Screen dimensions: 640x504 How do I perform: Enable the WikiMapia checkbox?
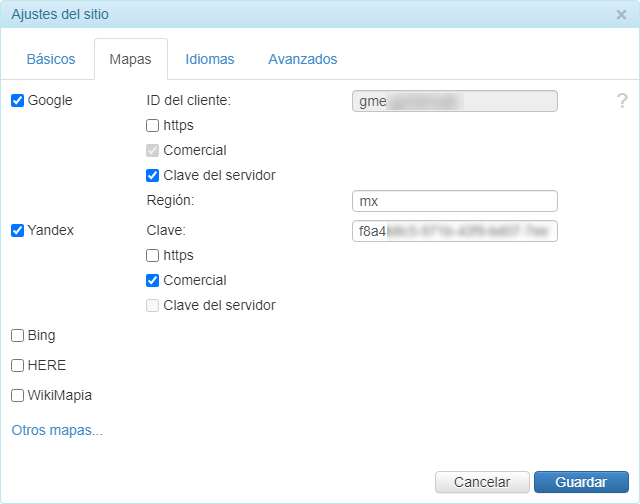click(18, 395)
